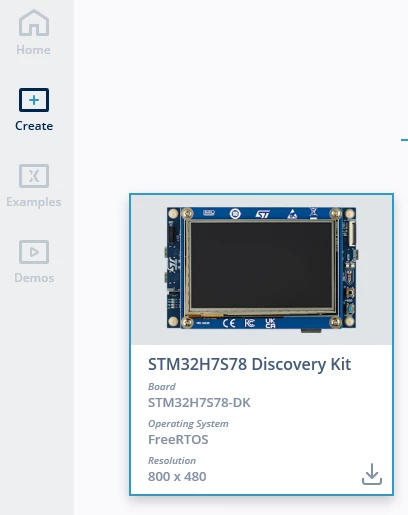Click the Operating System field label
The height and width of the screenshot is (515, 408).
188,424
